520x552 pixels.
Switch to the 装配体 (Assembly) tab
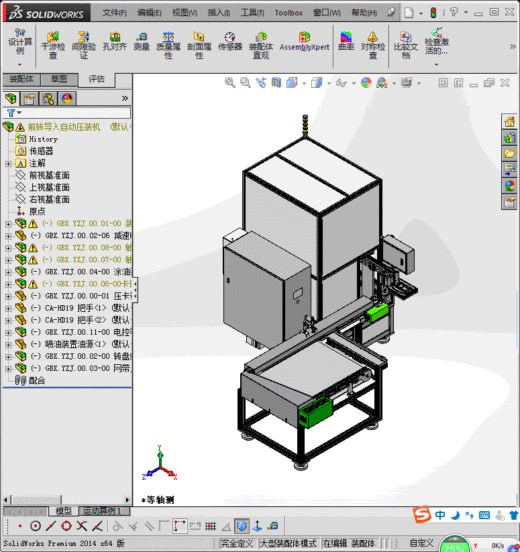coord(21,80)
